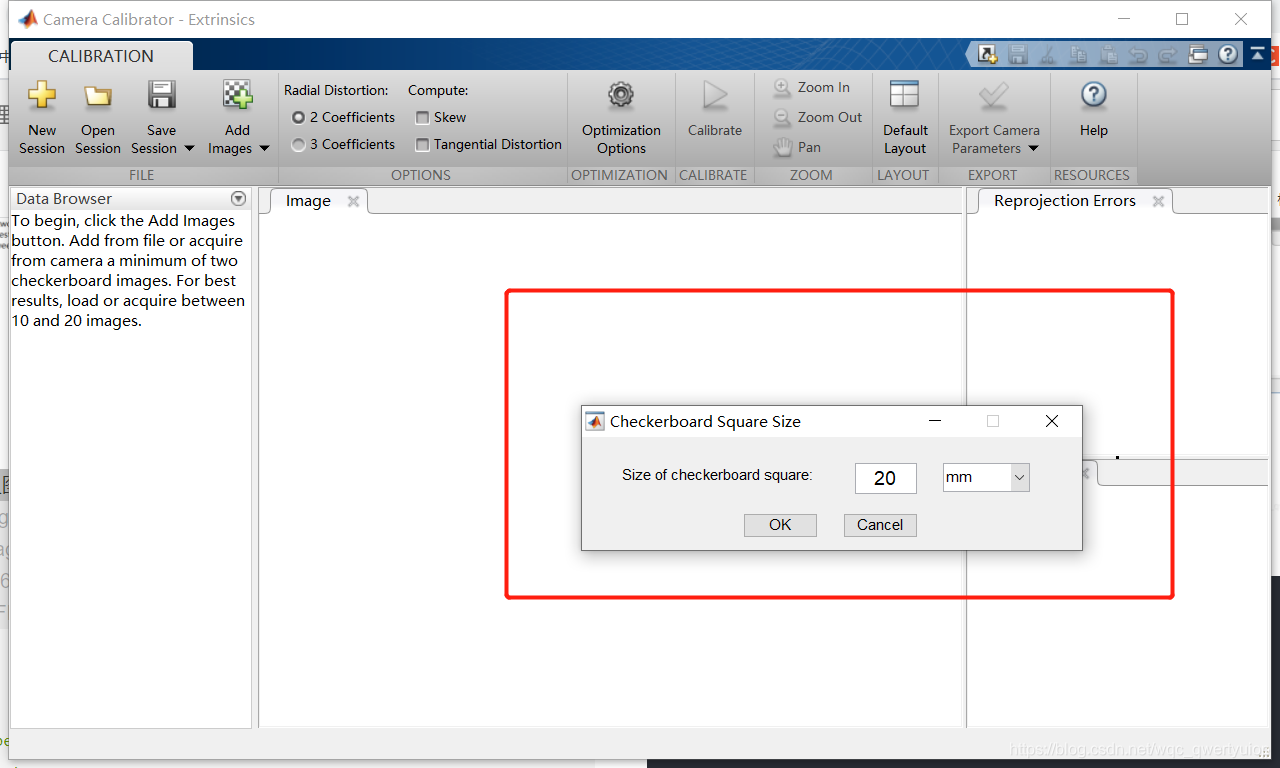Select the Zoom Out tool
This screenshot has height=768, width=1280.
click(x=818, y=117)
